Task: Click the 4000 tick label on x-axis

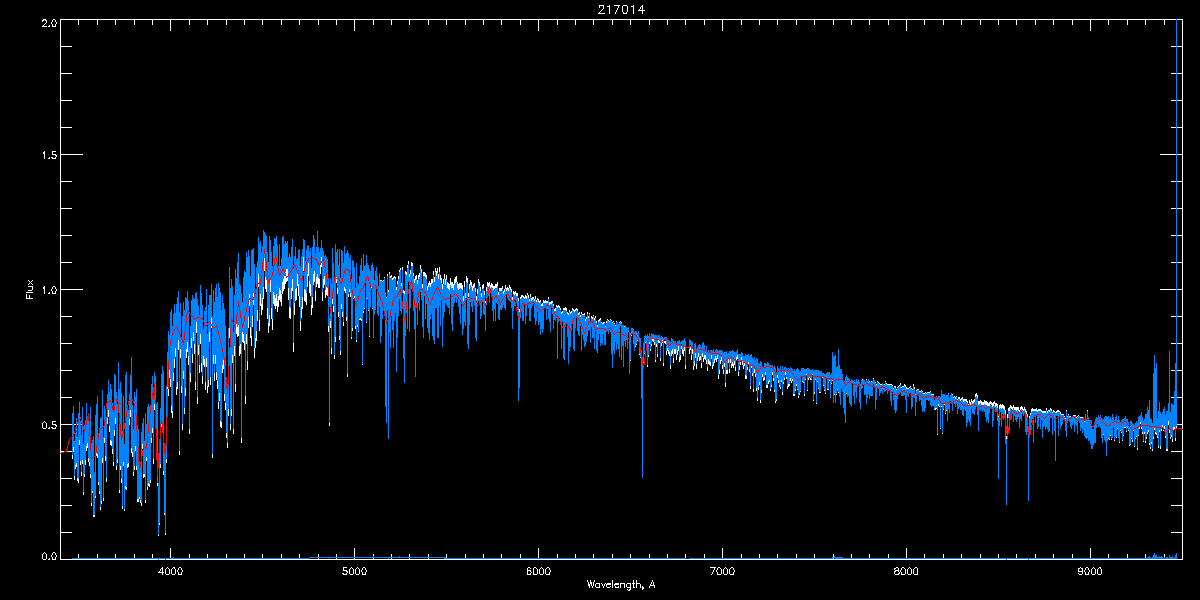Action: coord(170,572)
